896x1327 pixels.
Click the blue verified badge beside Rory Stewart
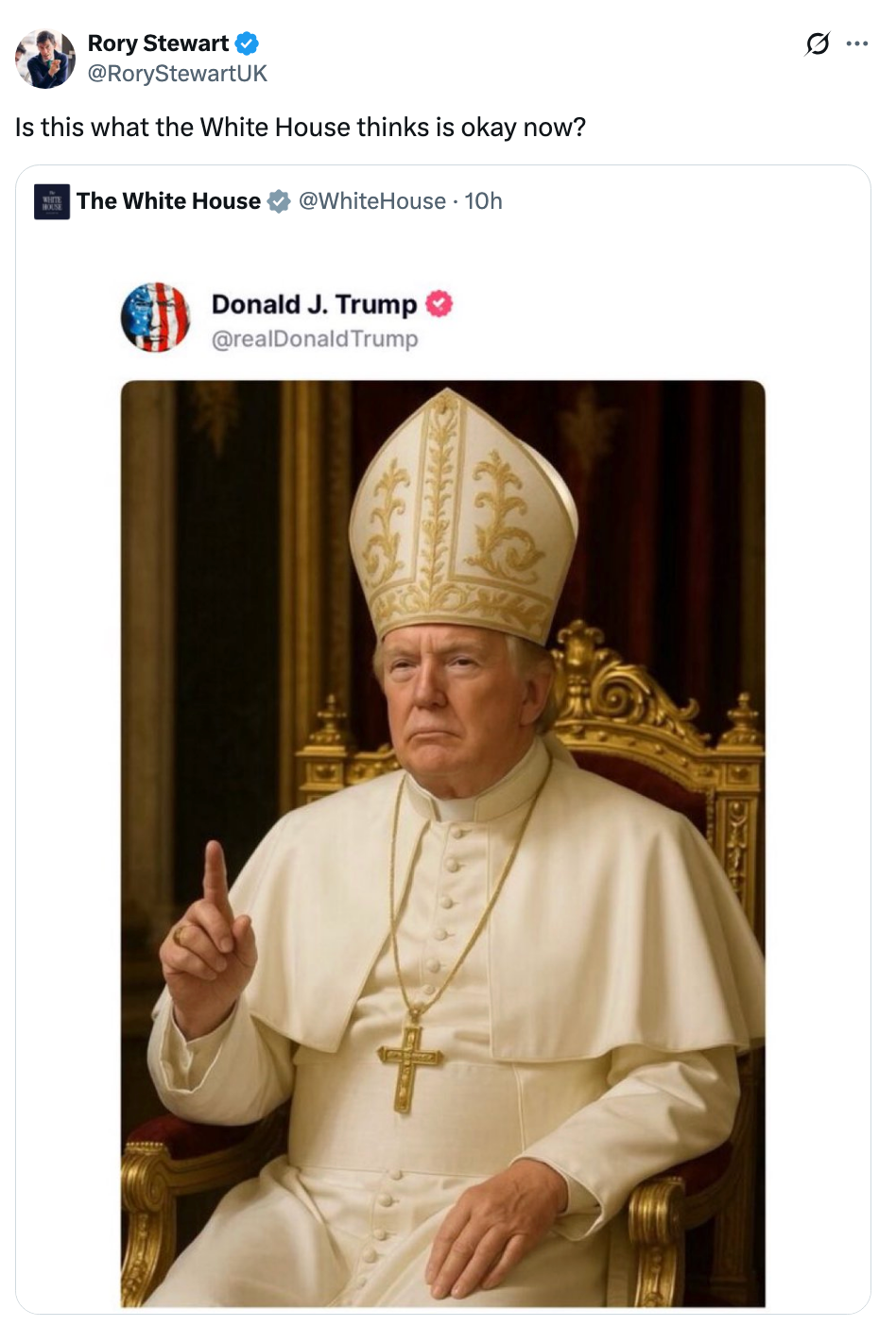247,43
